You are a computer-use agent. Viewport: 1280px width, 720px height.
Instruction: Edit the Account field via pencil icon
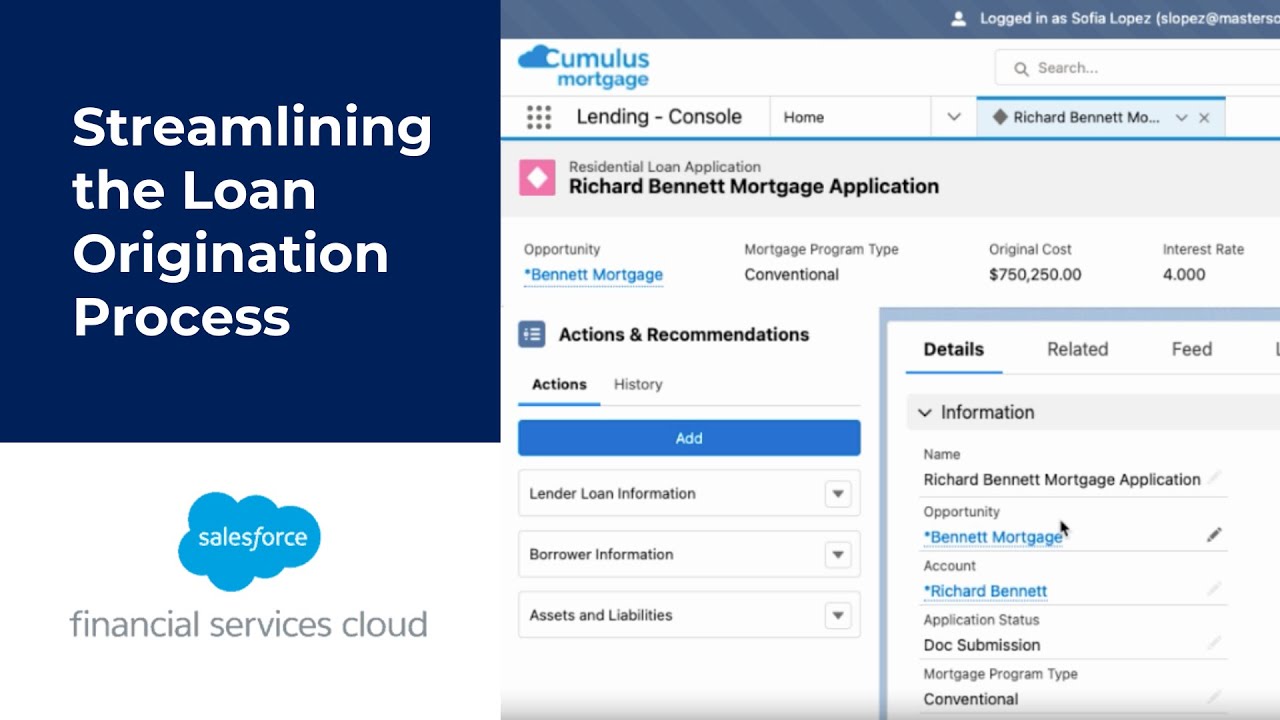coord(1214,589)
